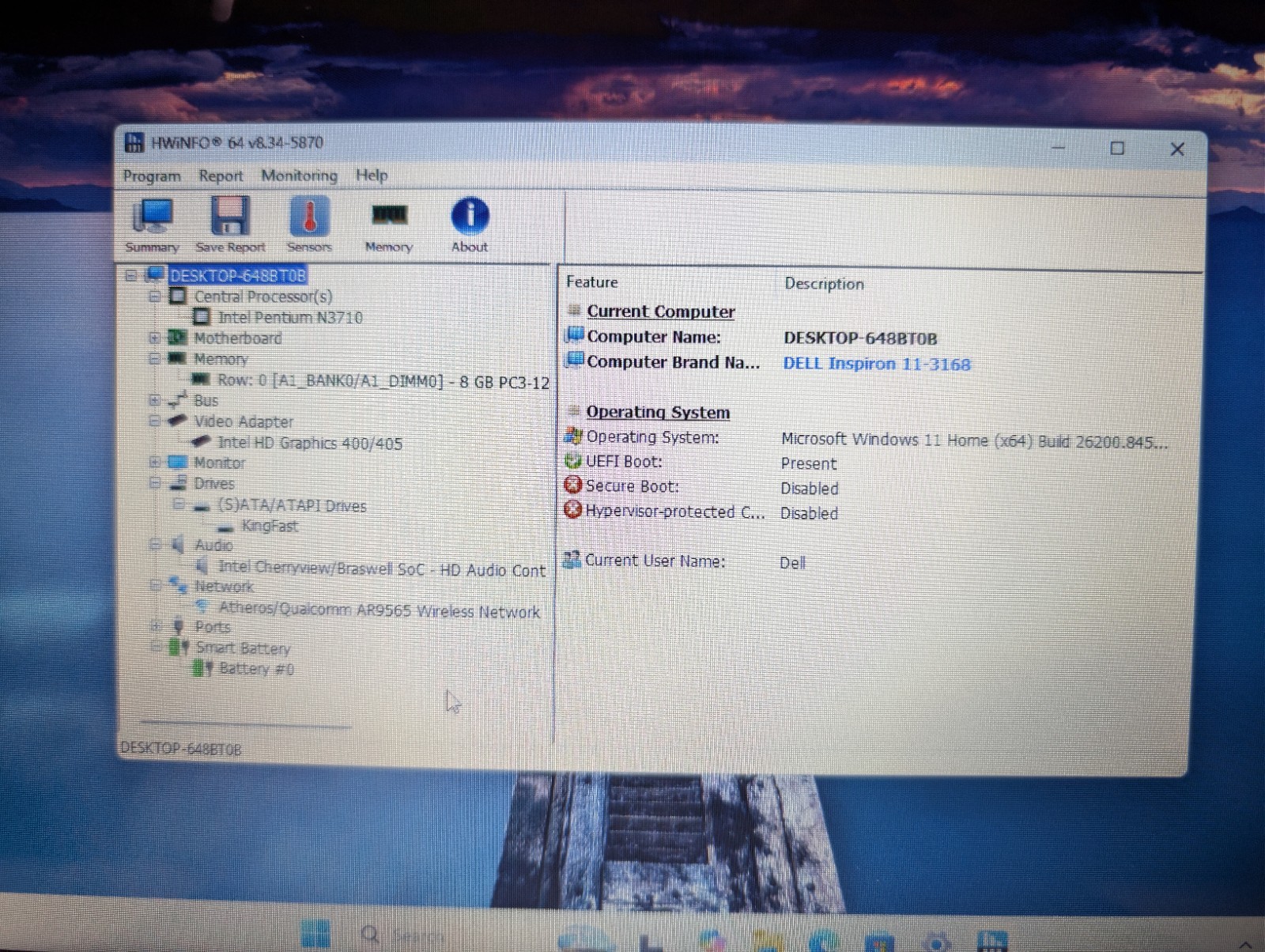Open the About info icon

tap(470, 225)
